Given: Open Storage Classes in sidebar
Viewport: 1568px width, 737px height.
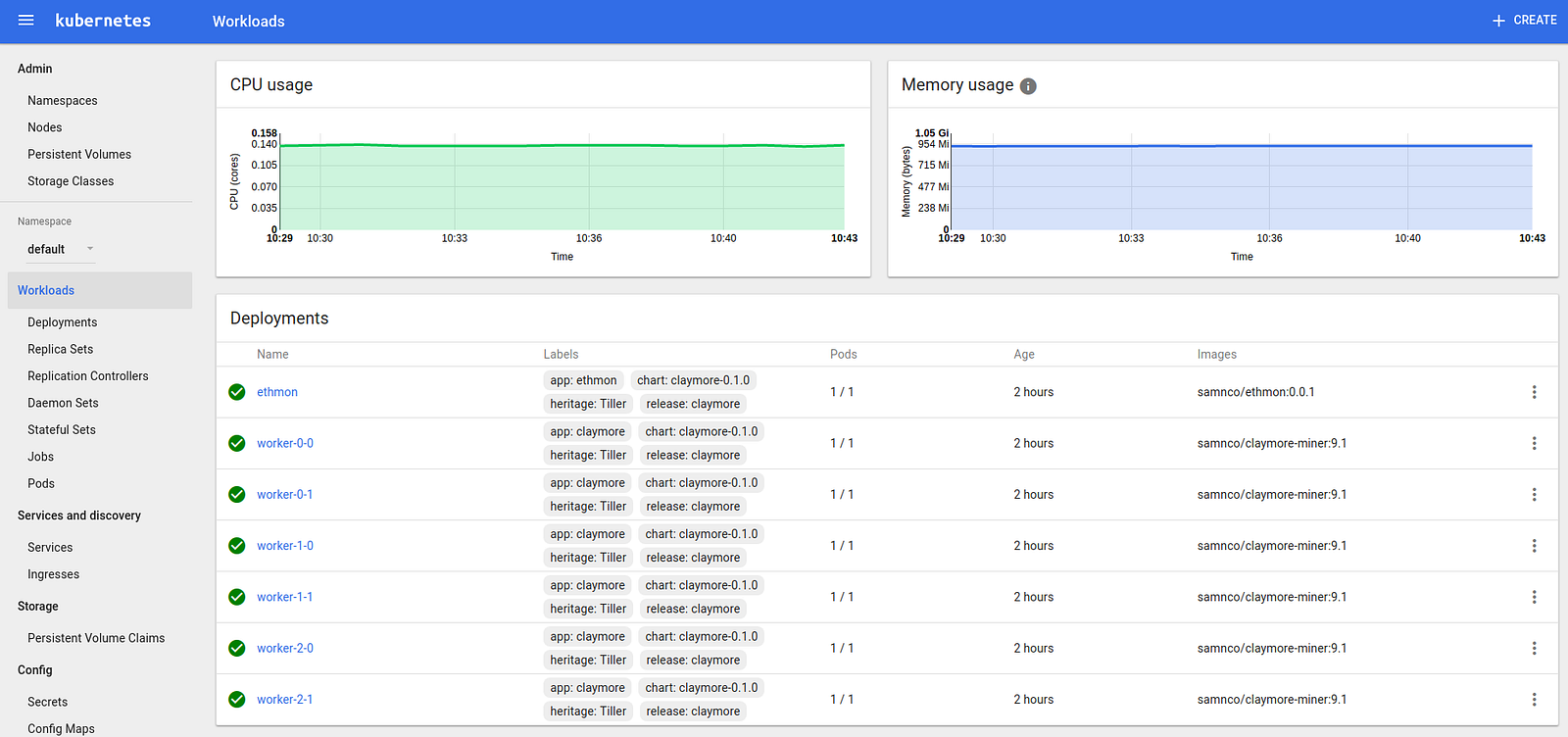Looking at the screenshot, I should point(71,181).
